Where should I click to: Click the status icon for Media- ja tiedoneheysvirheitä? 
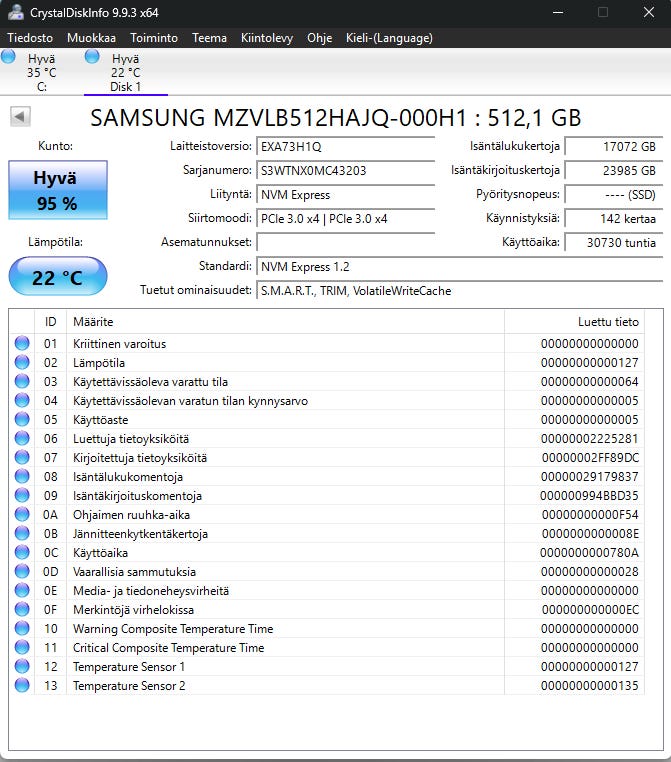tap(22, 590)
